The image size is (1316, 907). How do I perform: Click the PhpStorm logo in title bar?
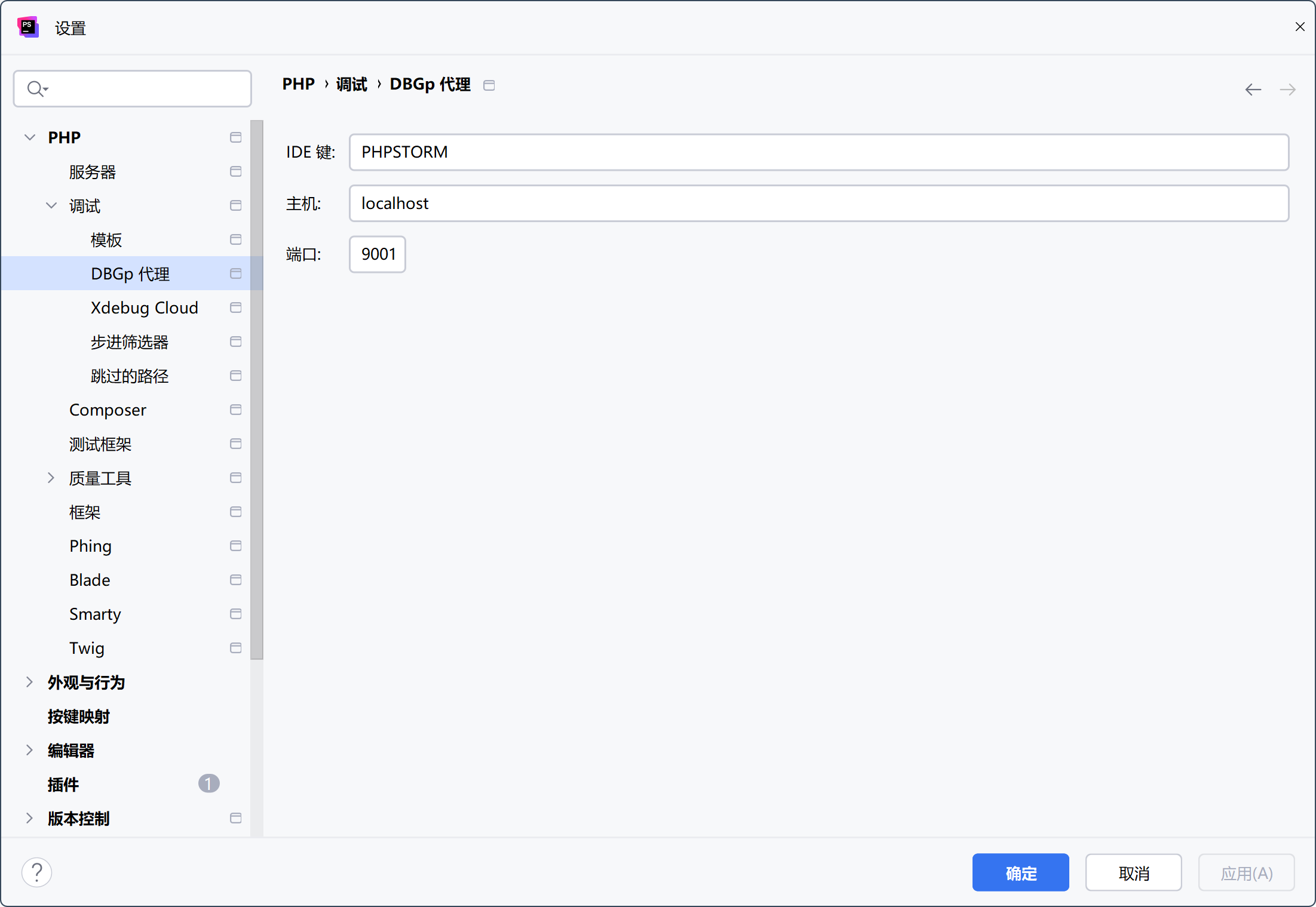(x=28, y=27)
